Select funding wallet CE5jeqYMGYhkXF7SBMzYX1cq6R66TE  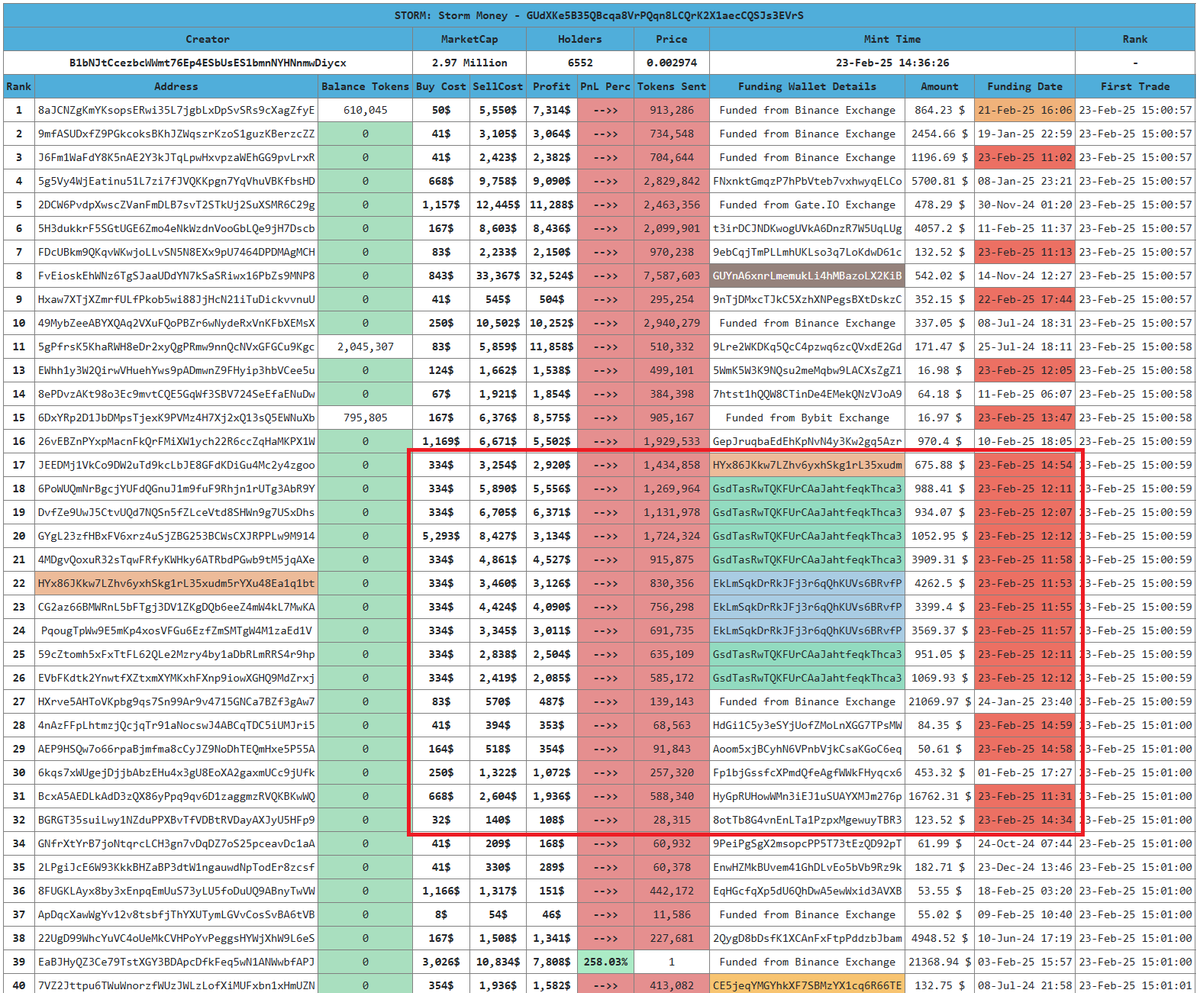point(808,985)
